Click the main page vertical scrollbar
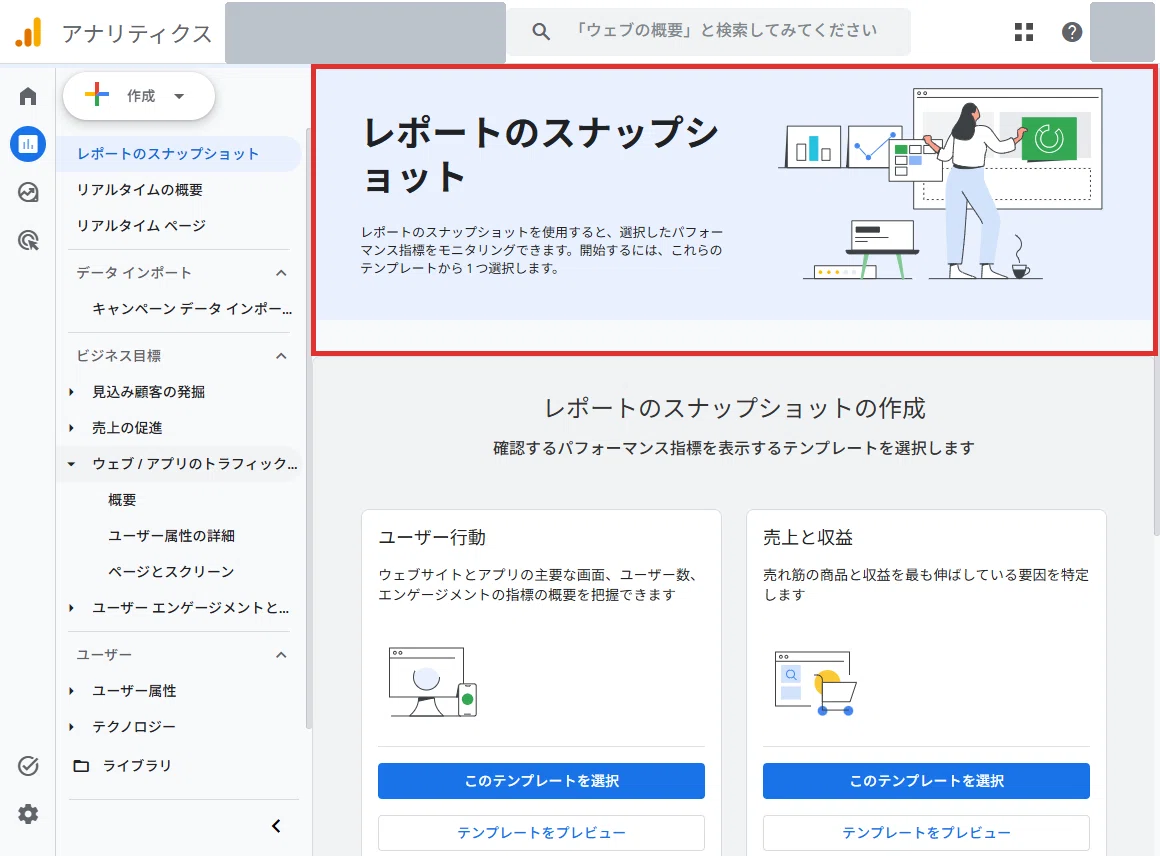Screen dimensions: 1160x856 (x=1156, y=446)
